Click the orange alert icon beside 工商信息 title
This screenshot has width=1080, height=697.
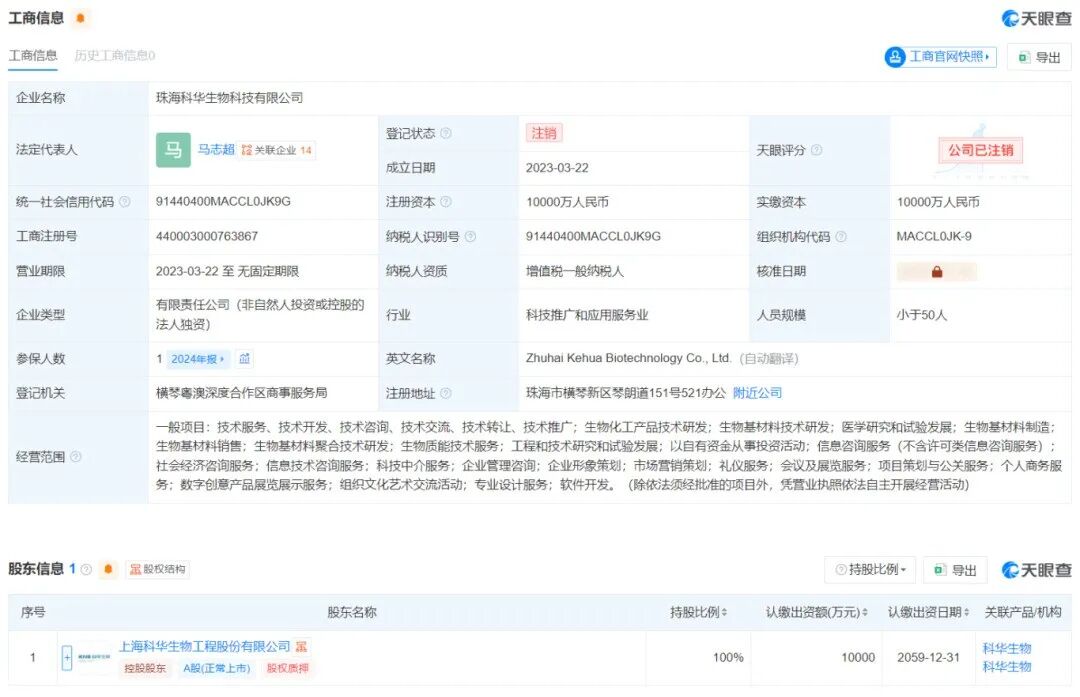[80, 18]
